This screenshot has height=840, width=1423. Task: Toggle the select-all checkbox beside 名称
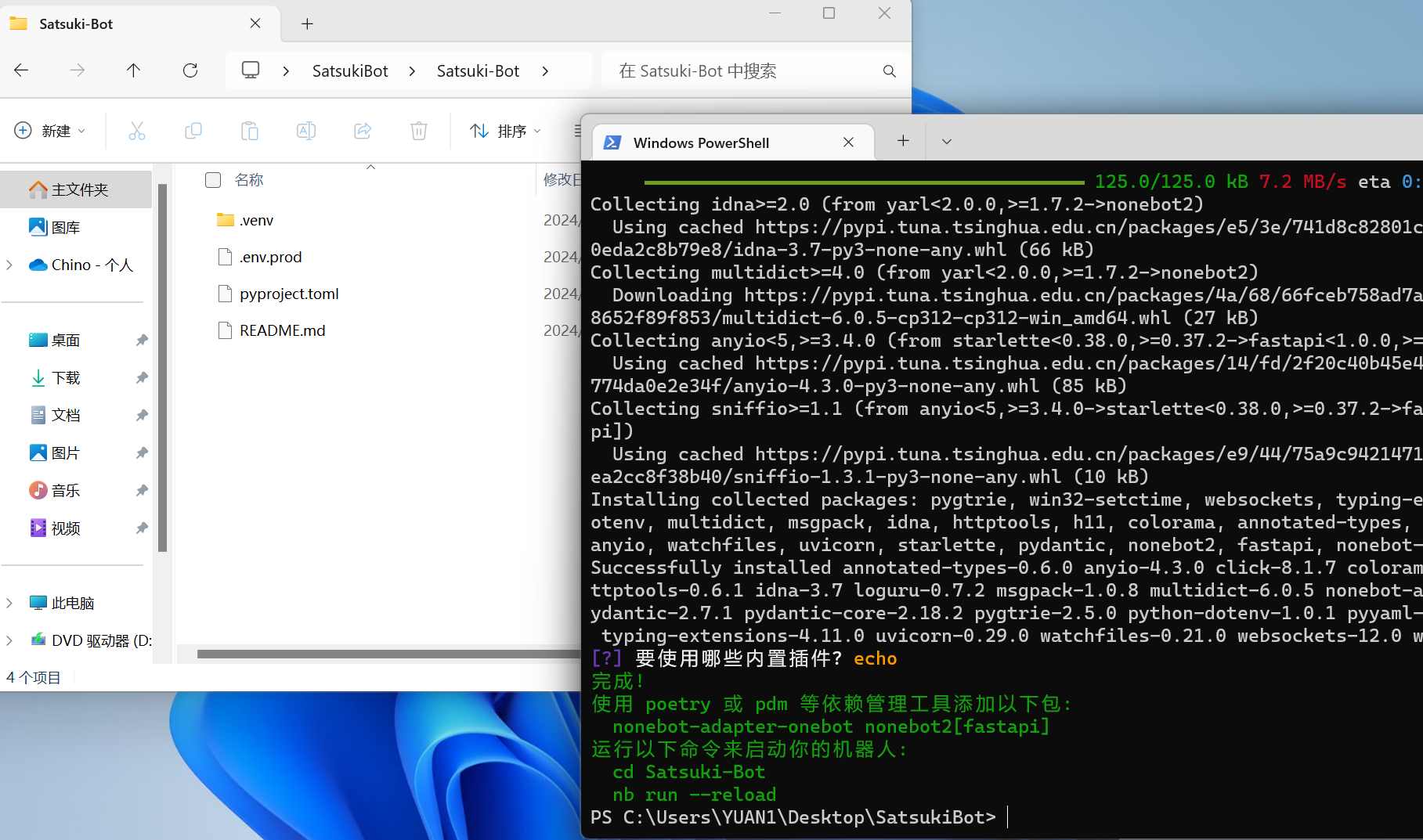[213, 180]
